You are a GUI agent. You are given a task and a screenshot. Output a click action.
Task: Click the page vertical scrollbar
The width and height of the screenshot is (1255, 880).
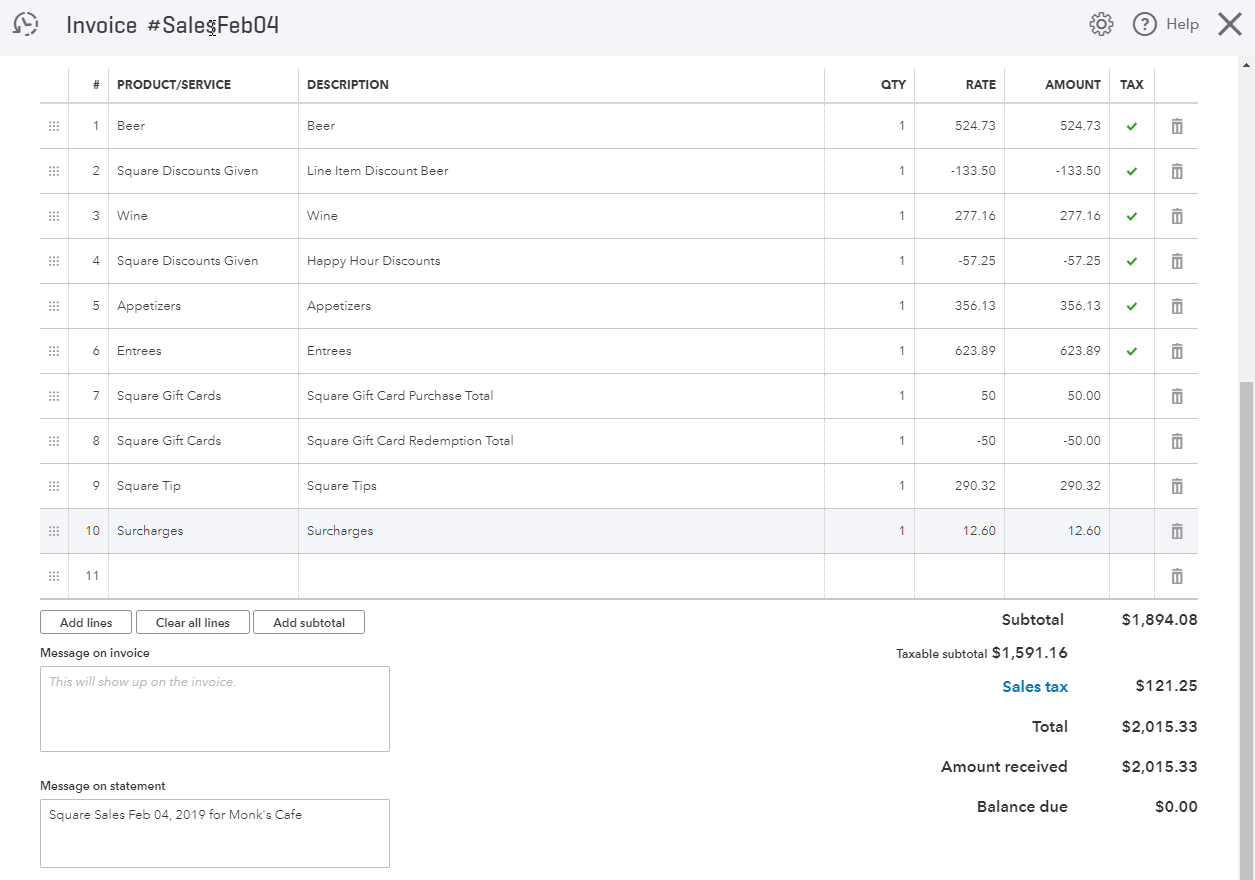(1246, 630)
